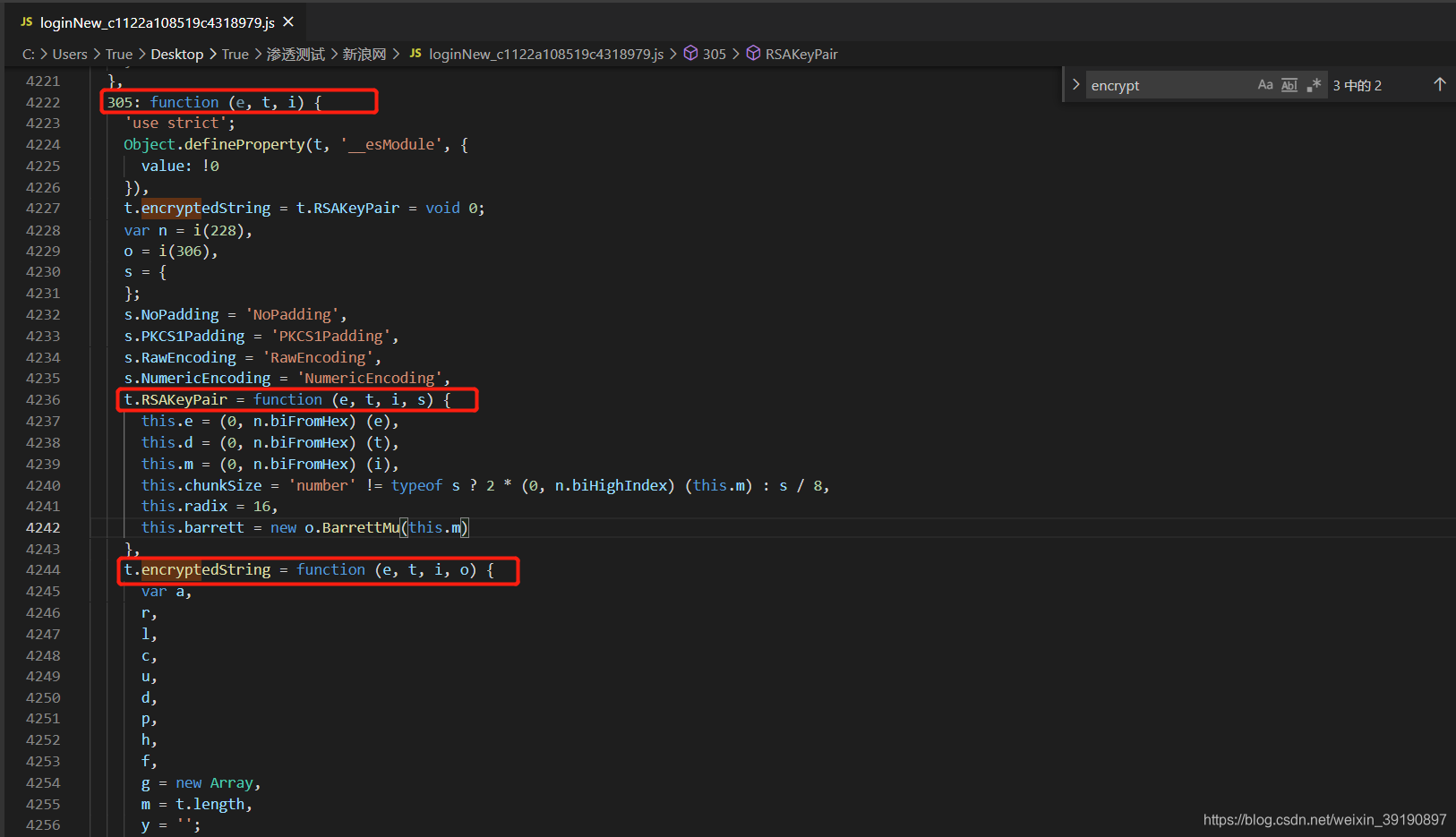Open the Desktop breadcrumb folder
Screen dimensions: 1456x837
(x=177, y=55)
